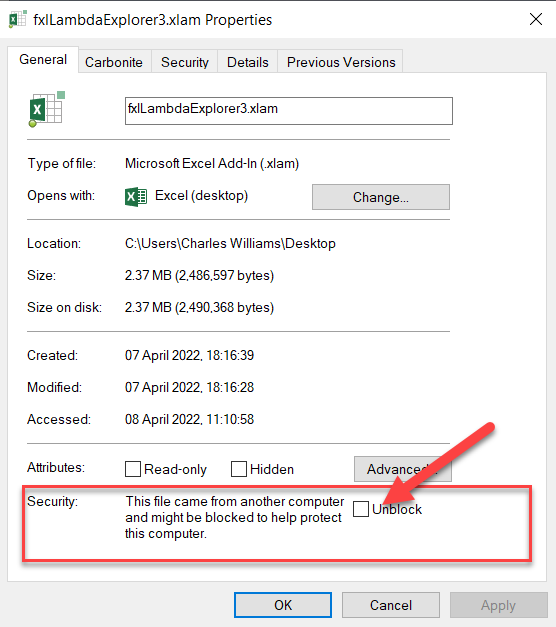Click the Cancel button
The width and height of the screenshot is (556, 627).
pos(391,605)
